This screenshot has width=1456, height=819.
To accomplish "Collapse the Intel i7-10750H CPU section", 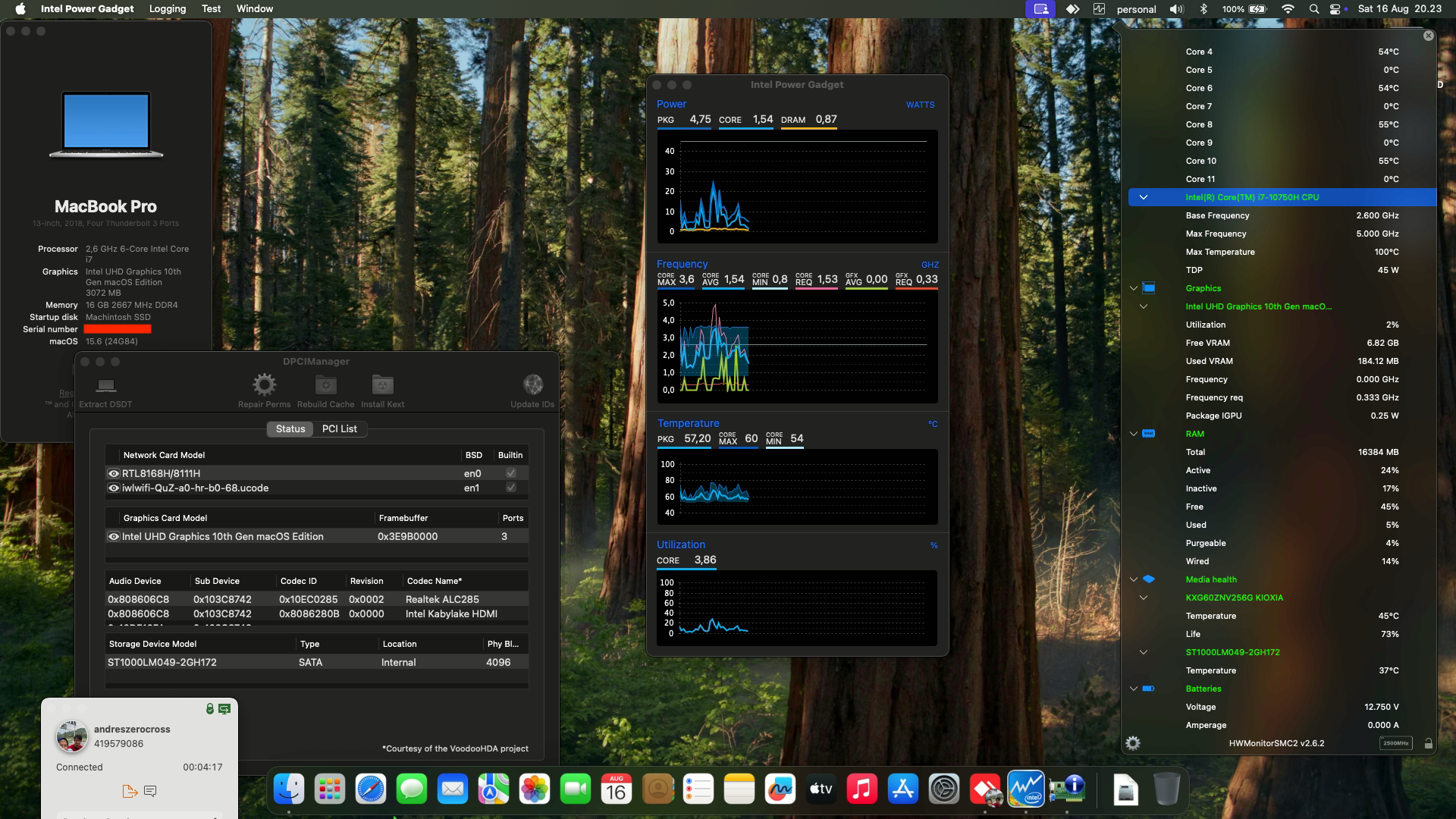I will point(1144,197).
